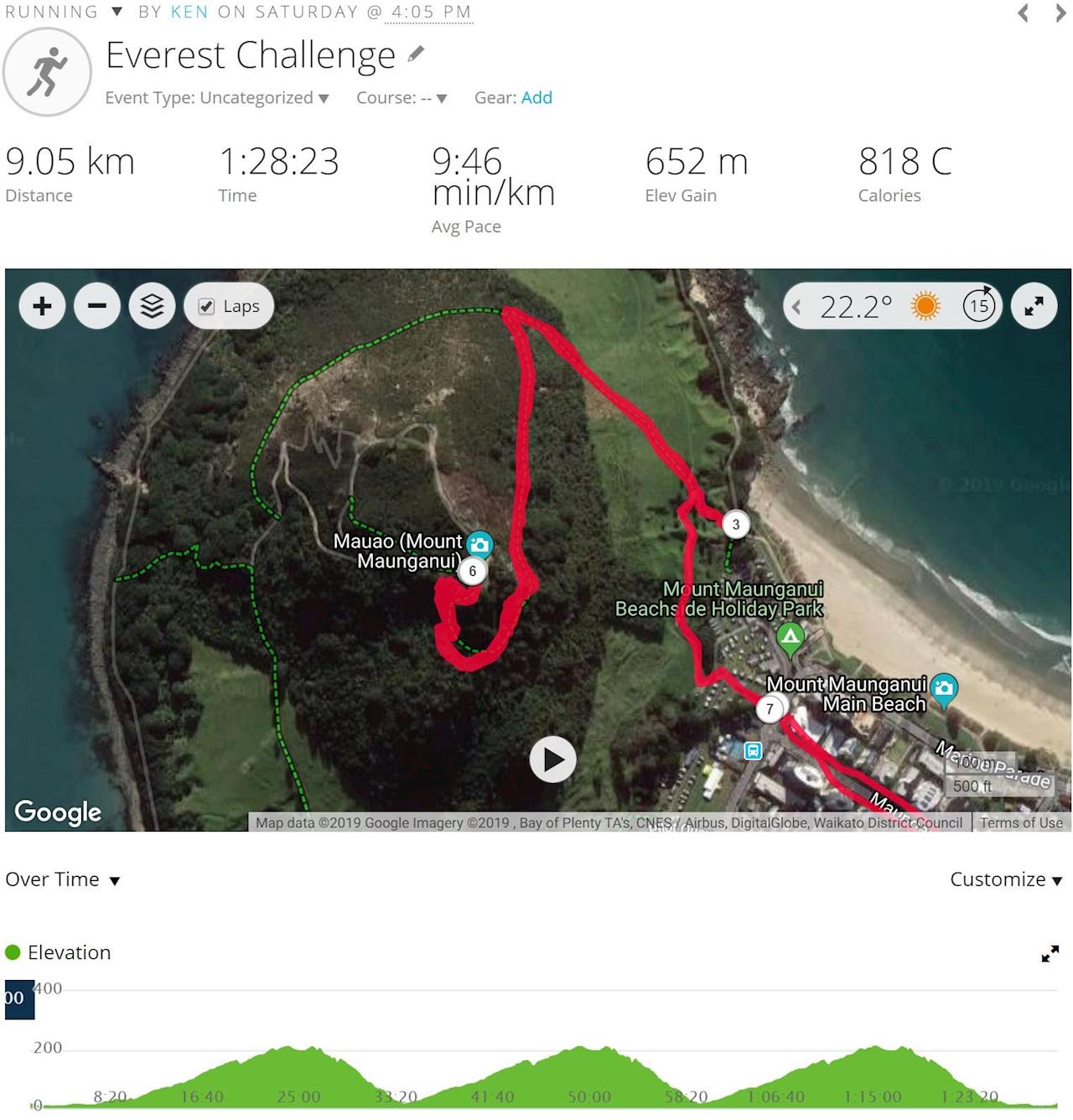Open the Customize menu
Viewport: 1073px width, 1120px height.
point(1006,879)
